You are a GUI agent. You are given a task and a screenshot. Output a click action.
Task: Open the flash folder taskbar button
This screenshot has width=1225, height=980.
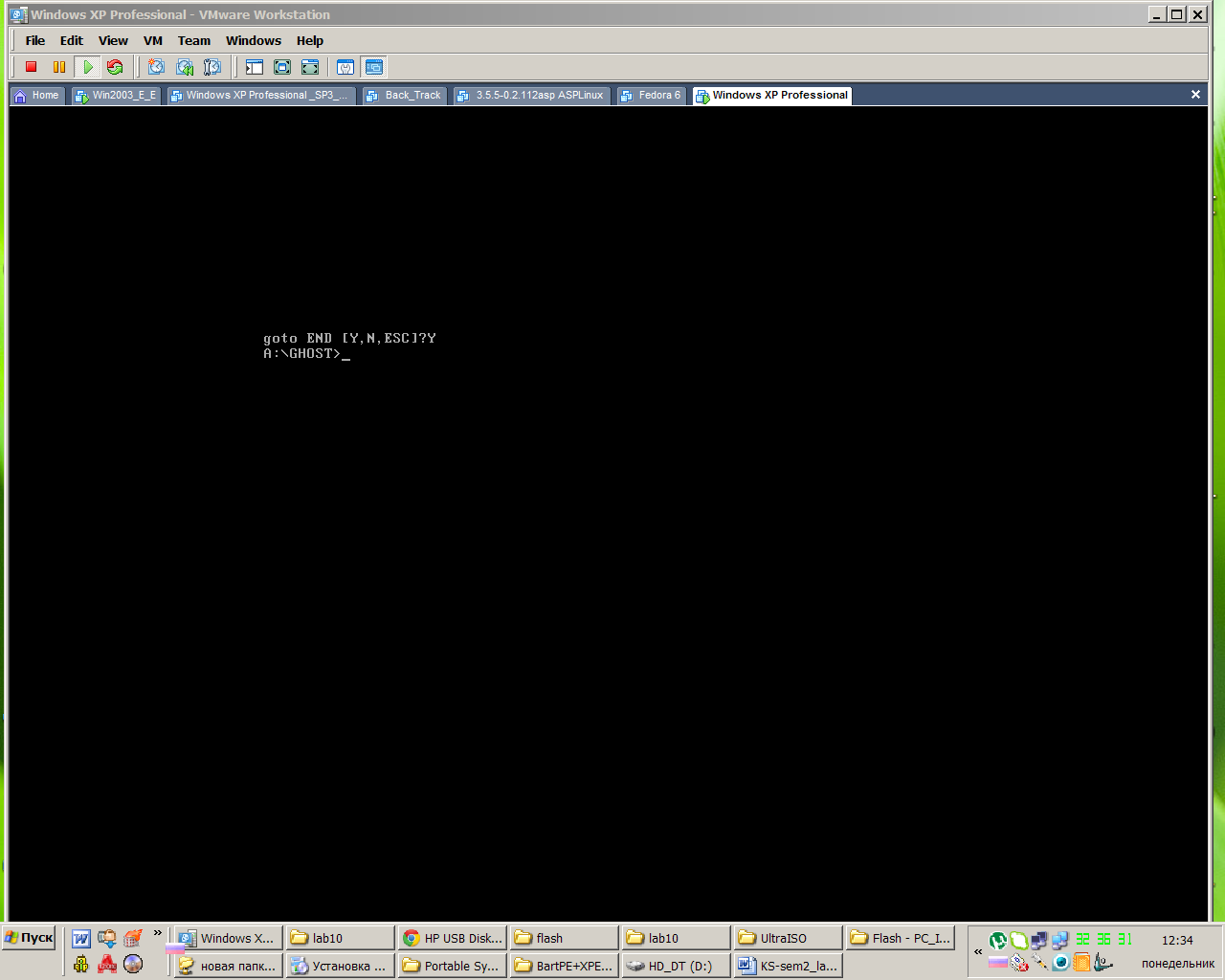(565, 938)
